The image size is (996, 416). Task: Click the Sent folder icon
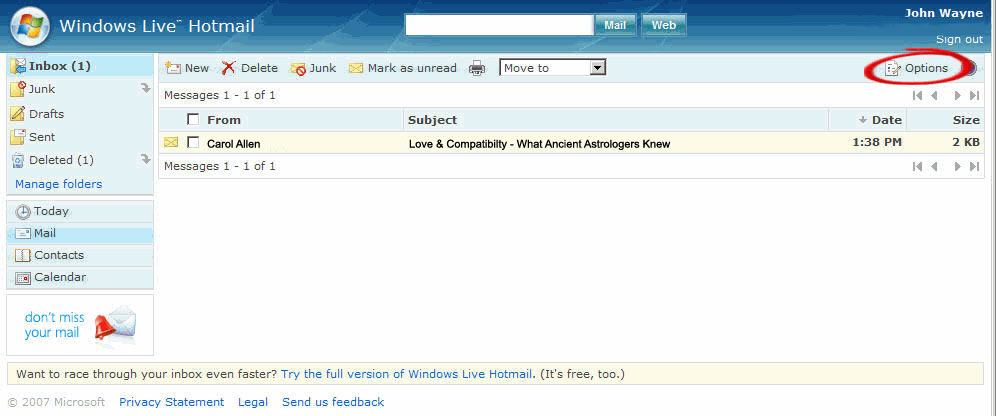(x=18, y=137)
